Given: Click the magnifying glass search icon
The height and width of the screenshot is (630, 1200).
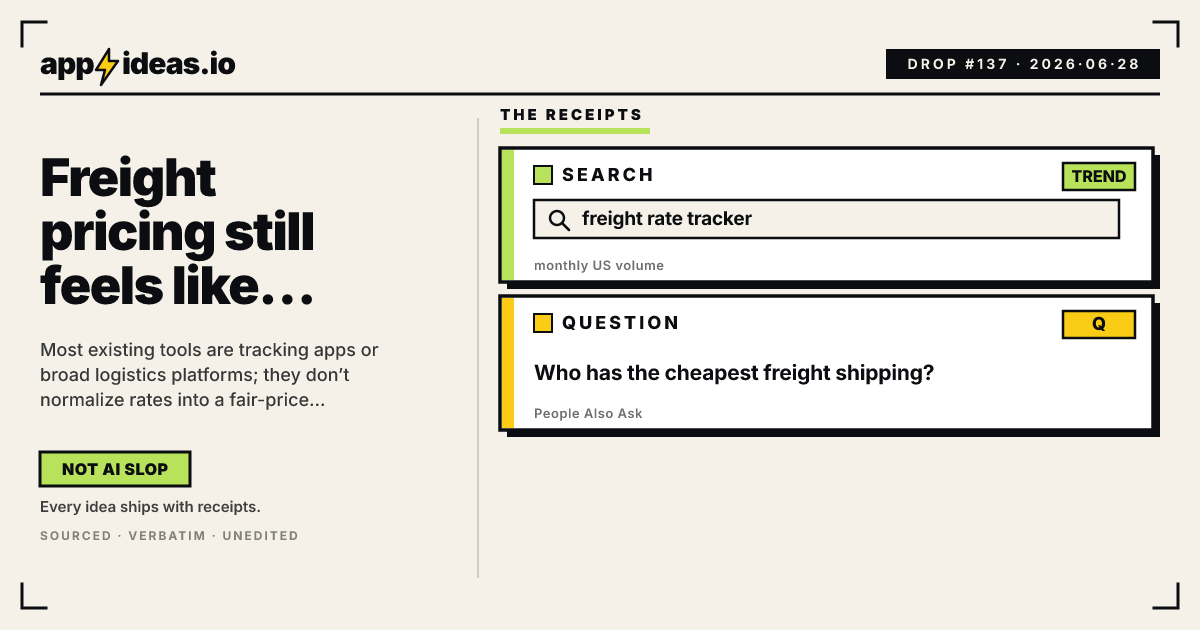Looking at the screenshot, I should (x=560, y=220).
